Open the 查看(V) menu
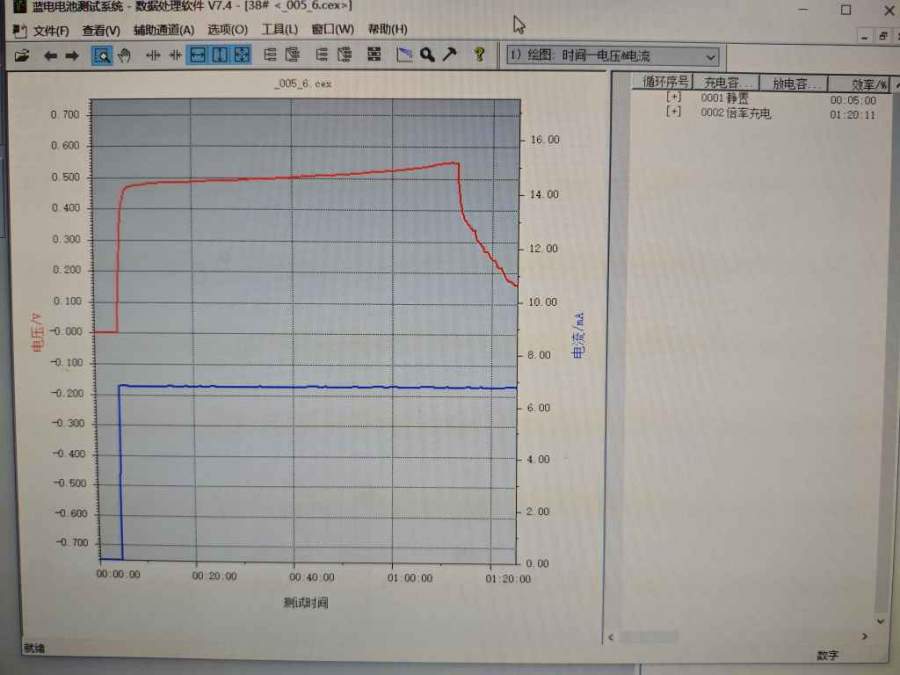The height and width of the screenshot is (675, 900). coord(101,30)
